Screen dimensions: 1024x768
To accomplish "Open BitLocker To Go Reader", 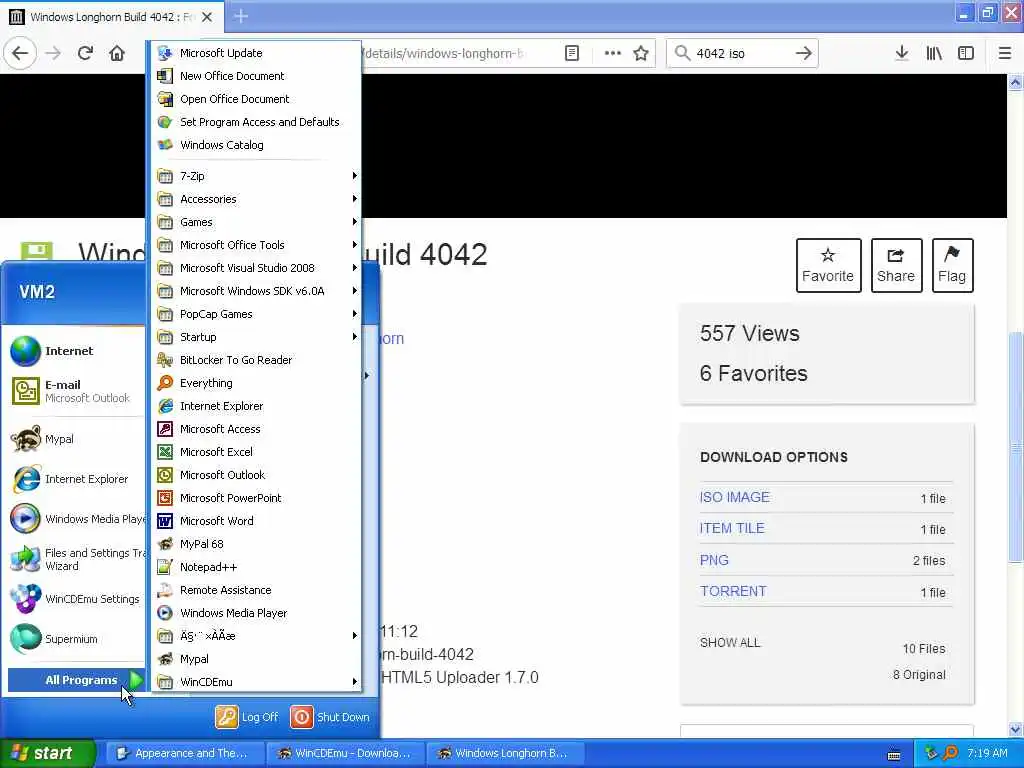I will (x=256, y=360).
